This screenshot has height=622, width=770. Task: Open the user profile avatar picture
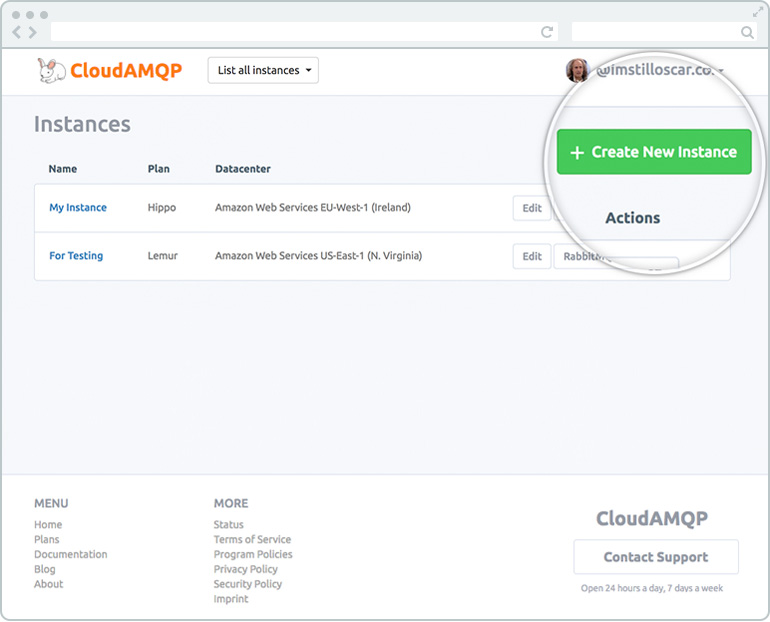(577, 70)
